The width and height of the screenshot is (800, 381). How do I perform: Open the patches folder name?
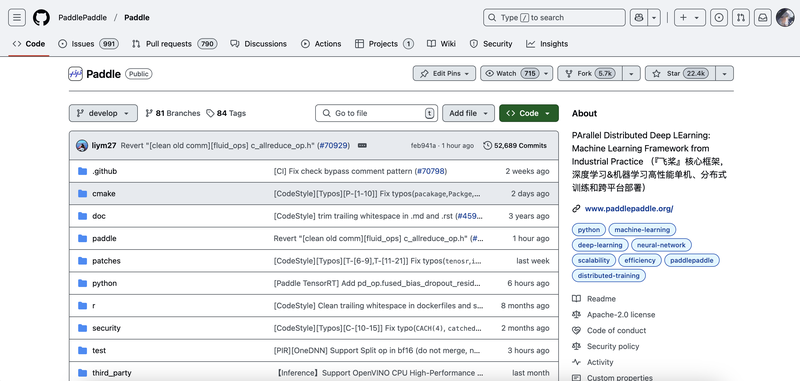[106, 261]
